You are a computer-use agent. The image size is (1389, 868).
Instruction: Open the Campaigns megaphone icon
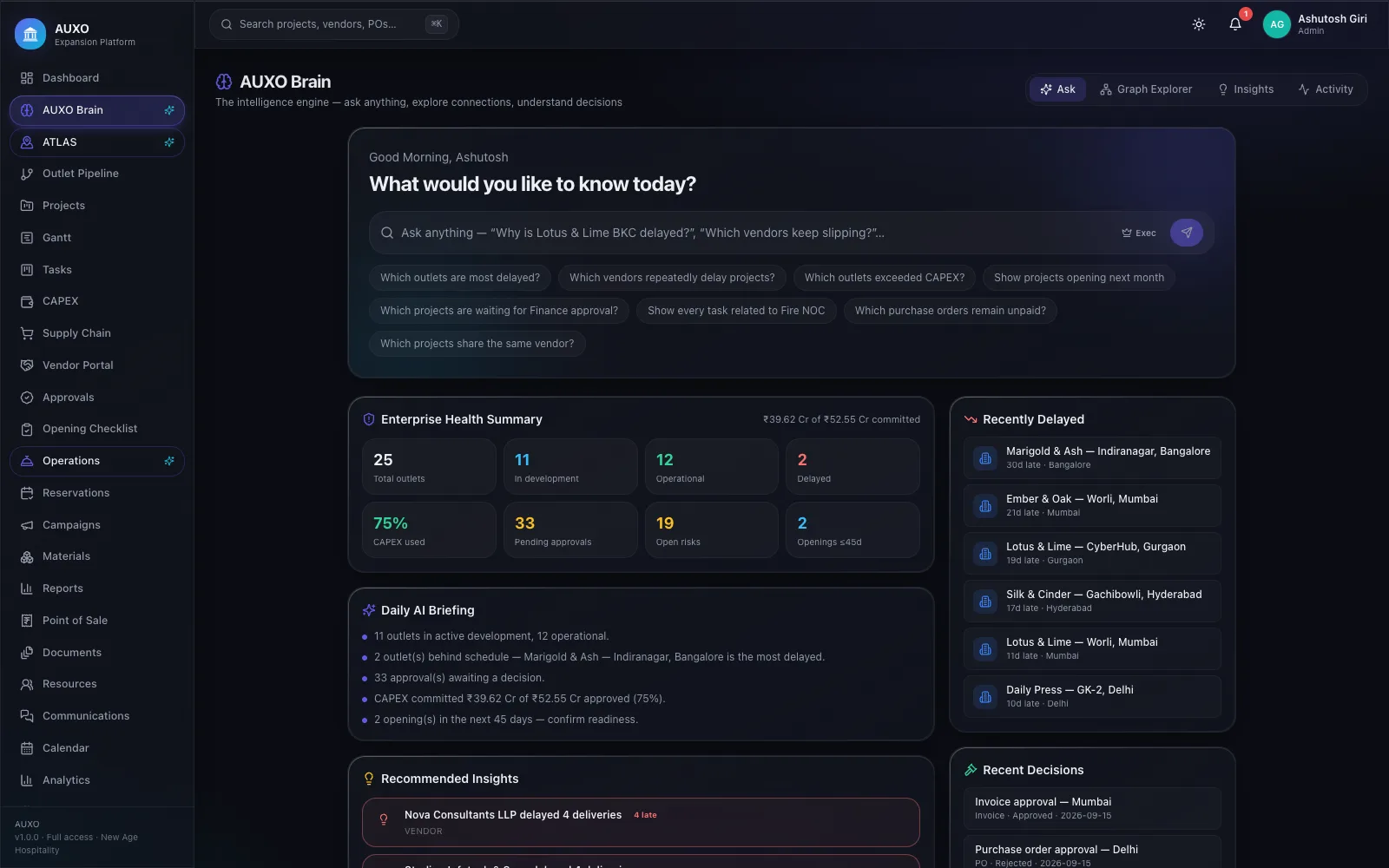click(x=27, y=525)
